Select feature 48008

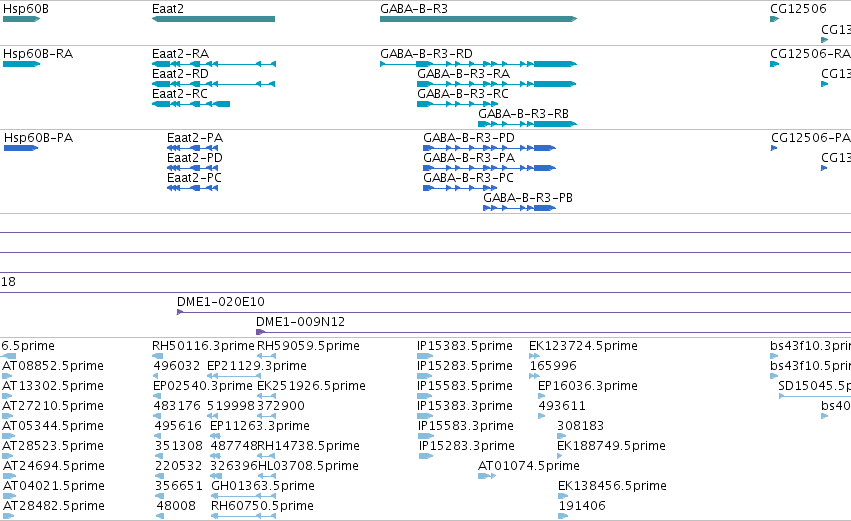176,506
